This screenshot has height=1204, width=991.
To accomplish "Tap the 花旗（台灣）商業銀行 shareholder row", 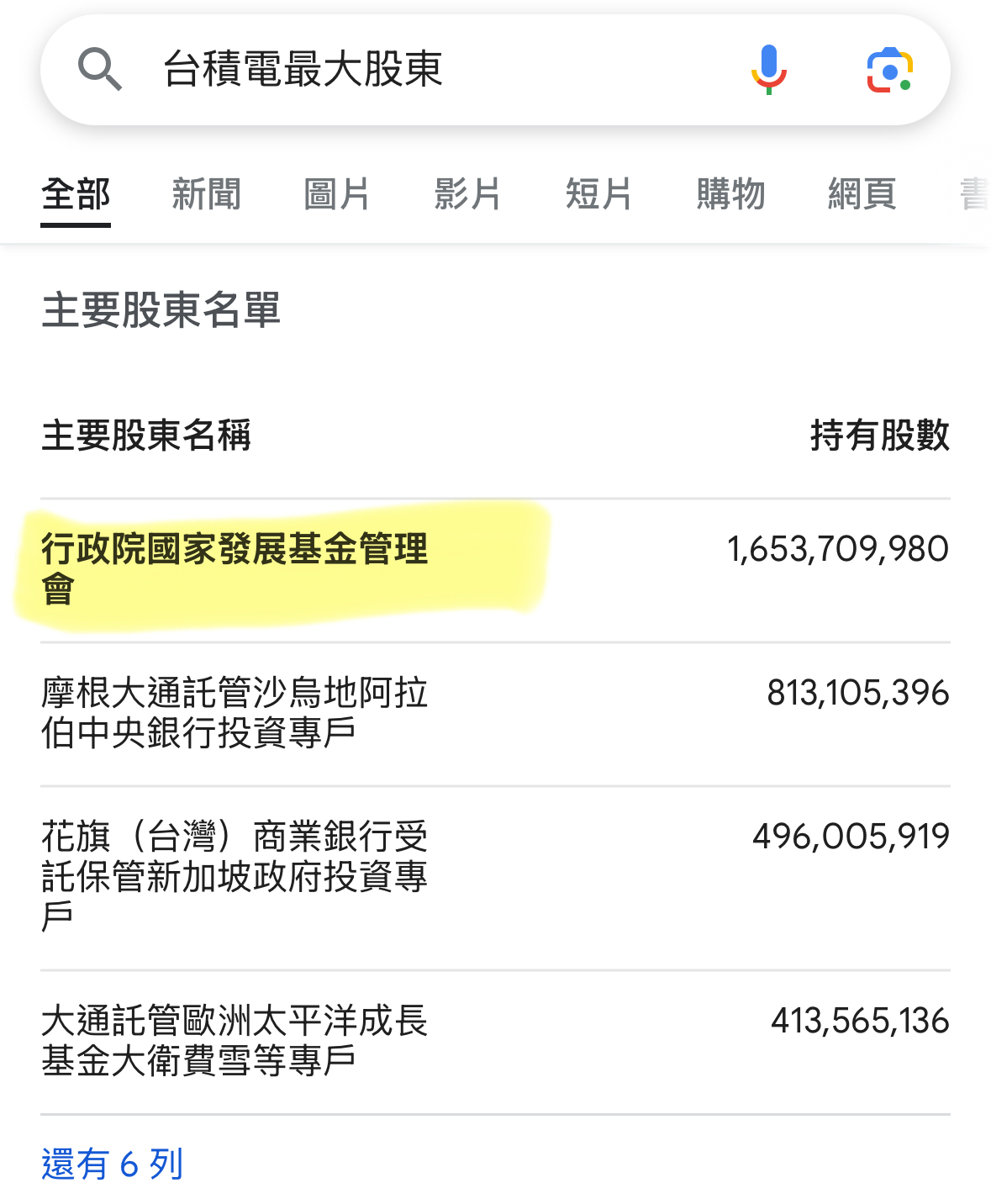I will point(495,877).
